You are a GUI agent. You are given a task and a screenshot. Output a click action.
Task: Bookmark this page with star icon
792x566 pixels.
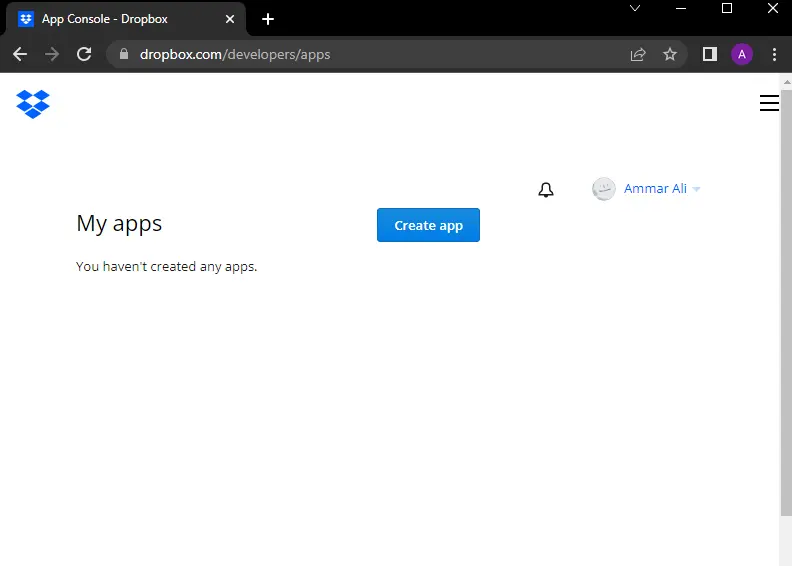pyautogui.click(x=670, y=54)
